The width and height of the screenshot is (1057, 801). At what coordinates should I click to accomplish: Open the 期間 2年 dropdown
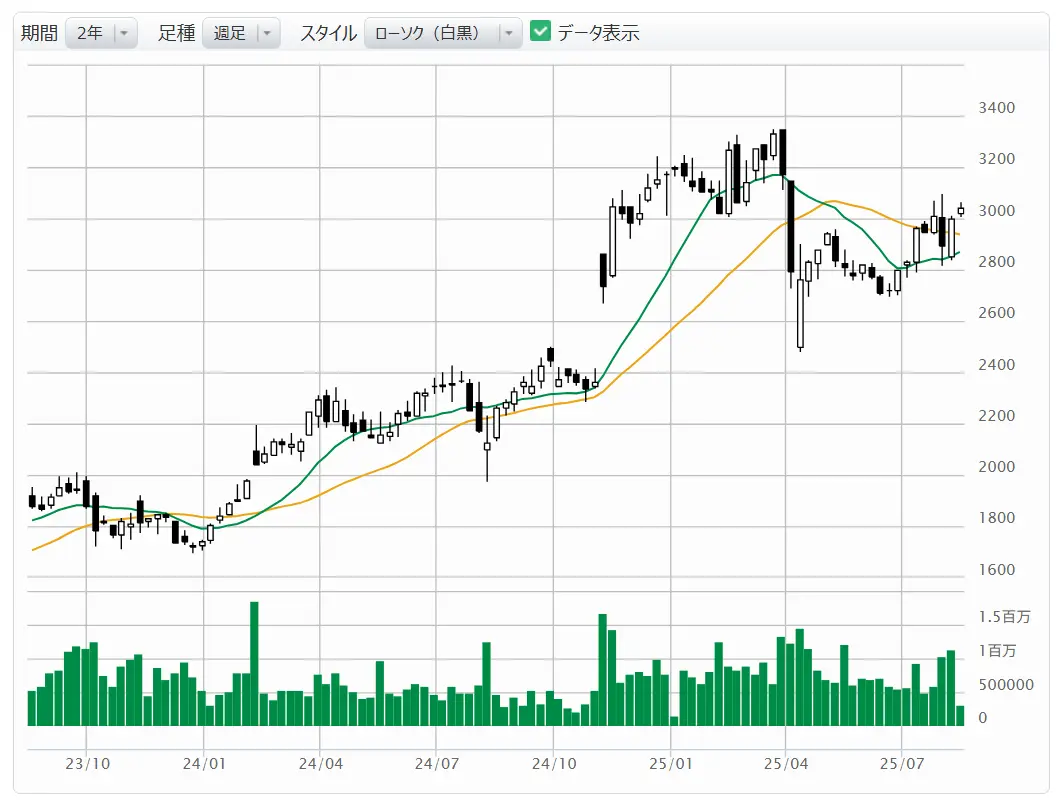coord(101,33)
